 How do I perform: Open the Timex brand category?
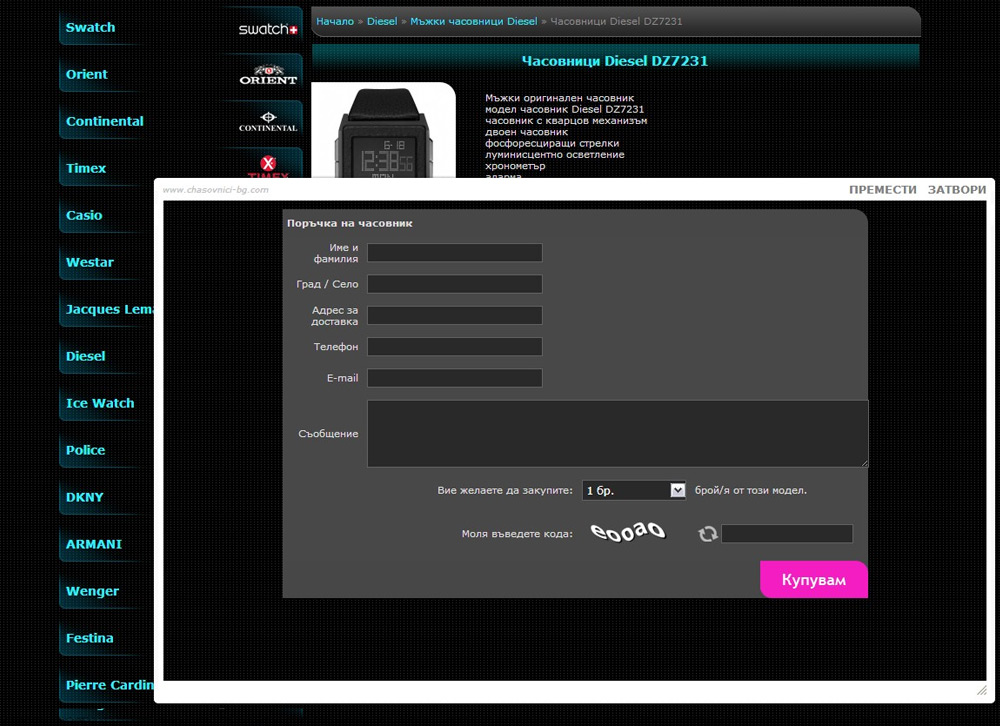click(x=85, y=168)
